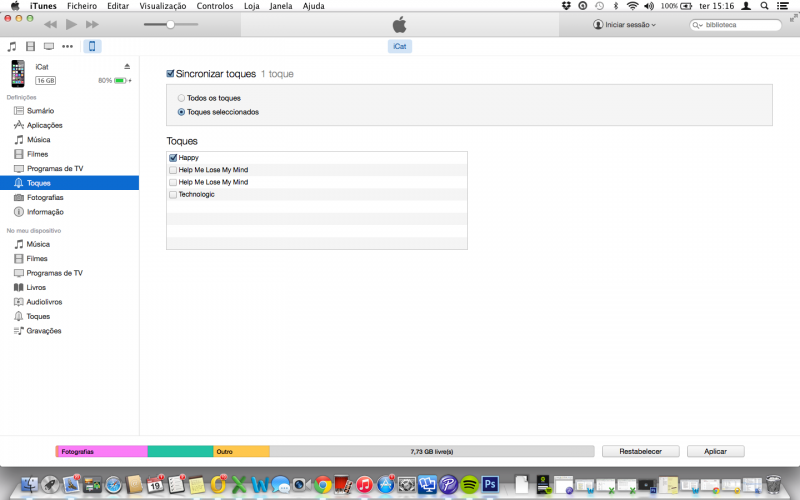Uncheck the Happy ringtone checkbox

coord(173,158)
